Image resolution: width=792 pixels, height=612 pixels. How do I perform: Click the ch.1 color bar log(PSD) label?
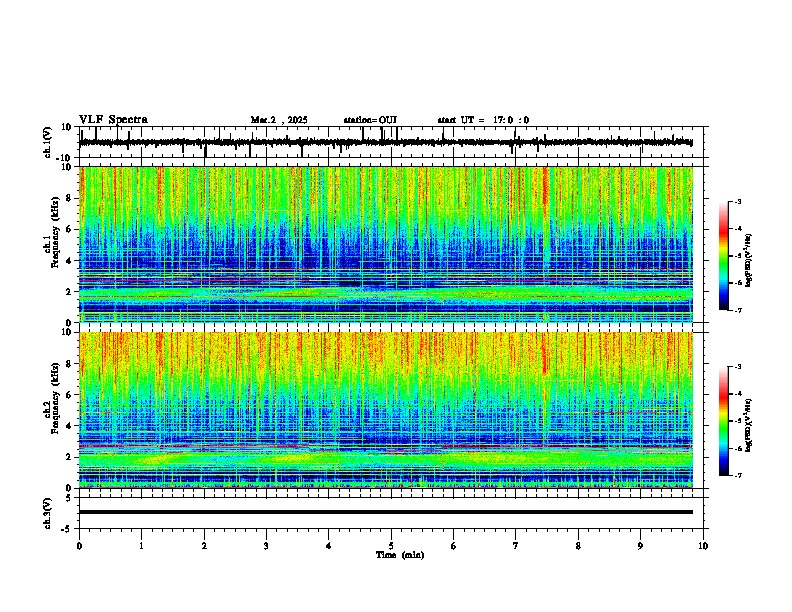[749, 261]
